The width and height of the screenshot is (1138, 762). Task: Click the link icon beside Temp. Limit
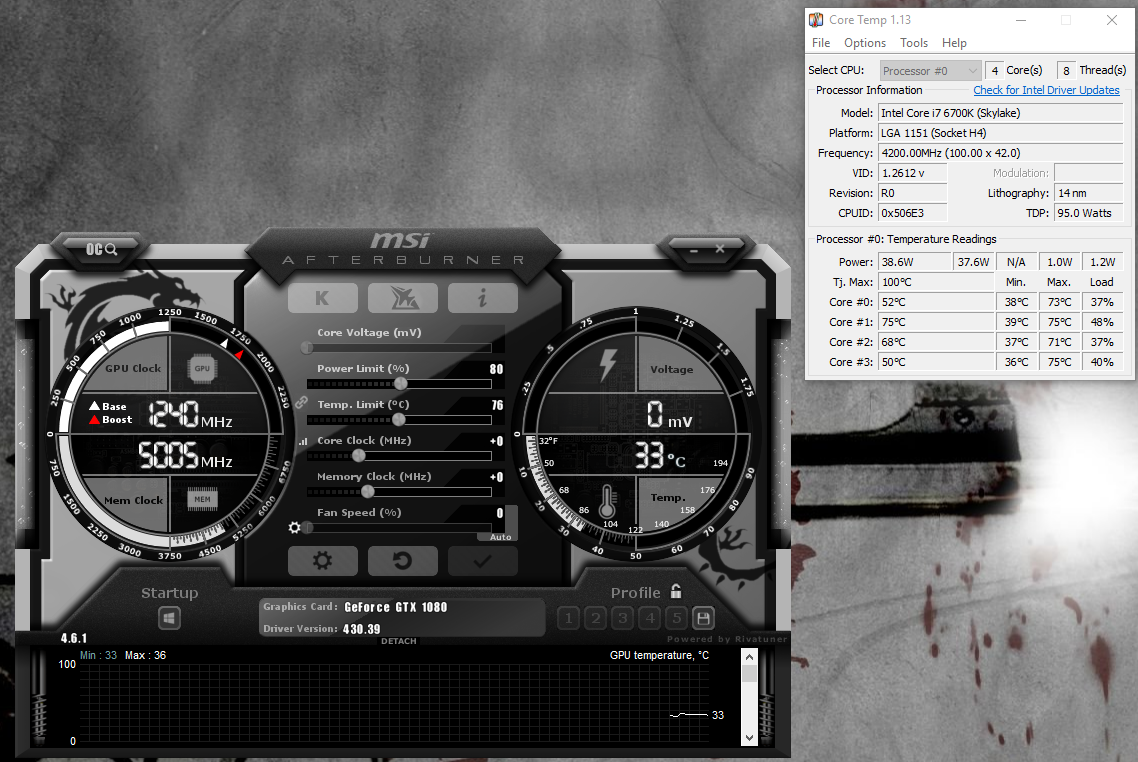301,402
